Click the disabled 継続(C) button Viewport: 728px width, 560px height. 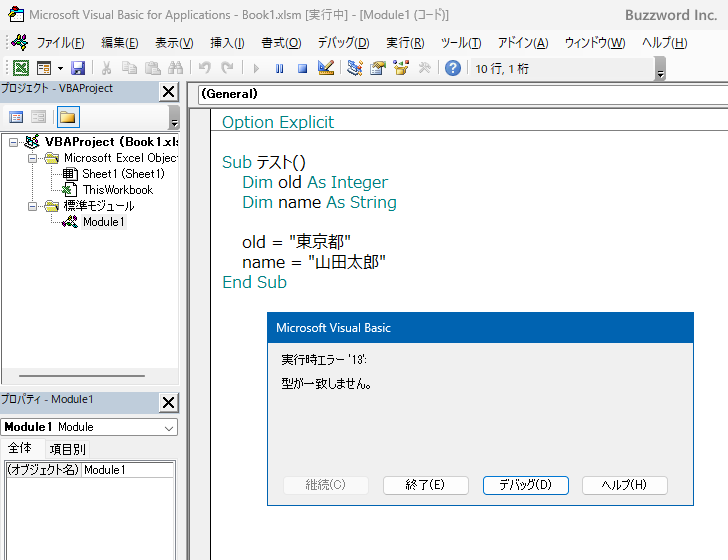click(x=326, y=485)
